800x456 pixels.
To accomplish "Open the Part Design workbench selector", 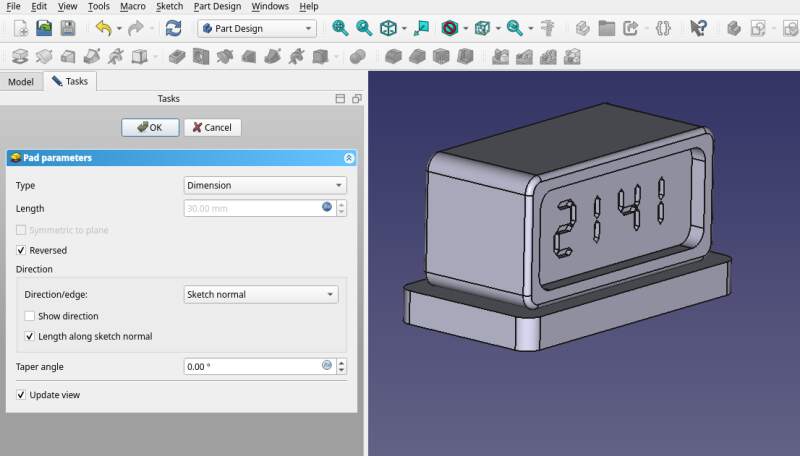I will [x=257, y=28].
